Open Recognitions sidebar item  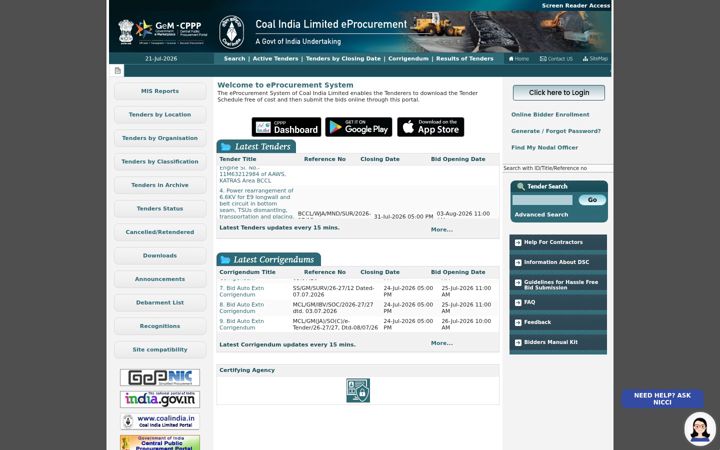[160, 326]
